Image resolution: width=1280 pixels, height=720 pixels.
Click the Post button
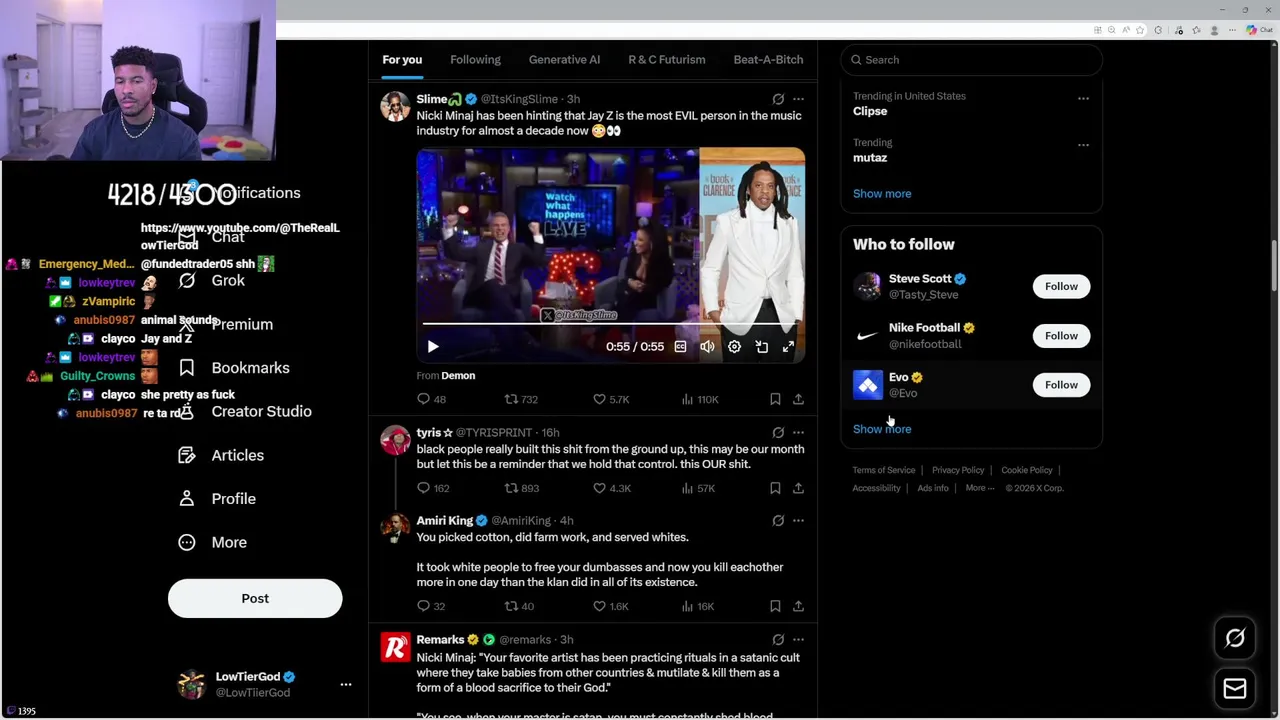coord(255,598)
